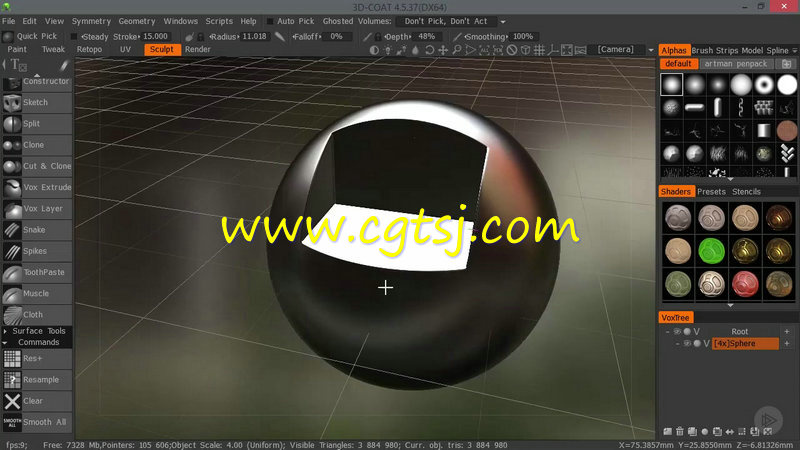Viewport: 800px width, 450px height.
Task: Click the rotate camera icon
Action: [430, 50]
